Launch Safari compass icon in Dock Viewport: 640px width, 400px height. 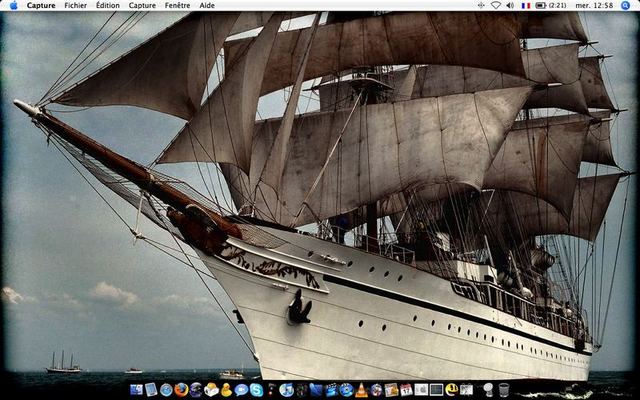click(x=166, y=390)
